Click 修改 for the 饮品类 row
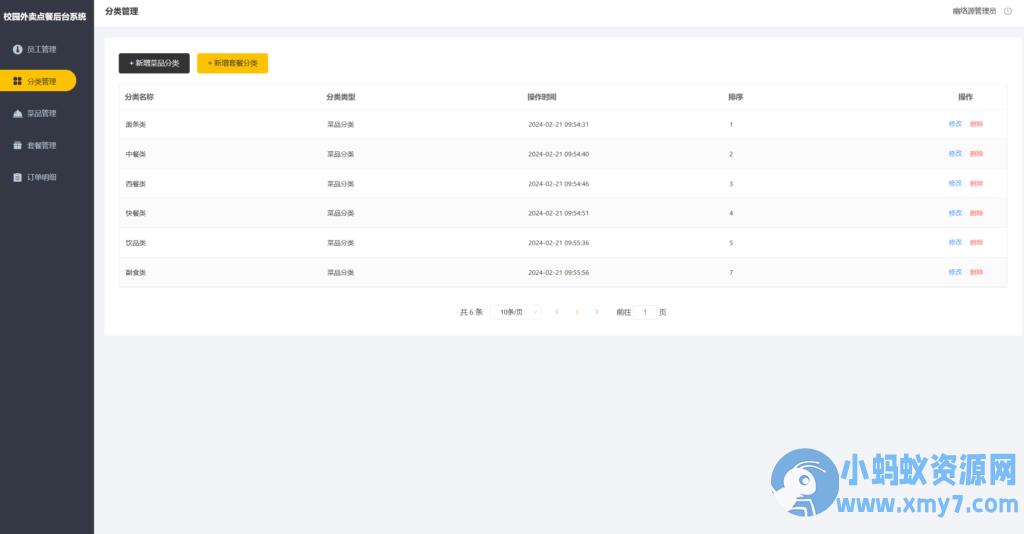Viewport: 1024px width, 534px height. (x=955, y=242)
